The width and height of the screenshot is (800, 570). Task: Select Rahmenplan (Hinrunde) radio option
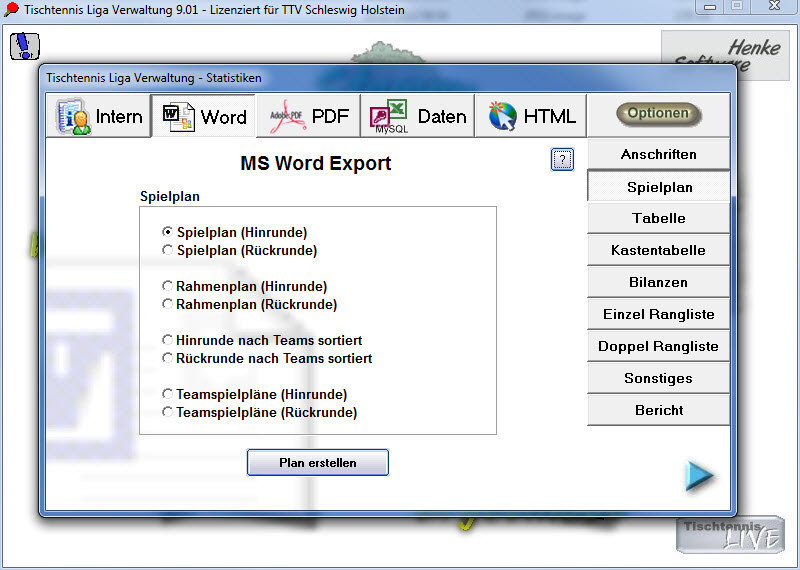pos(168,287)
